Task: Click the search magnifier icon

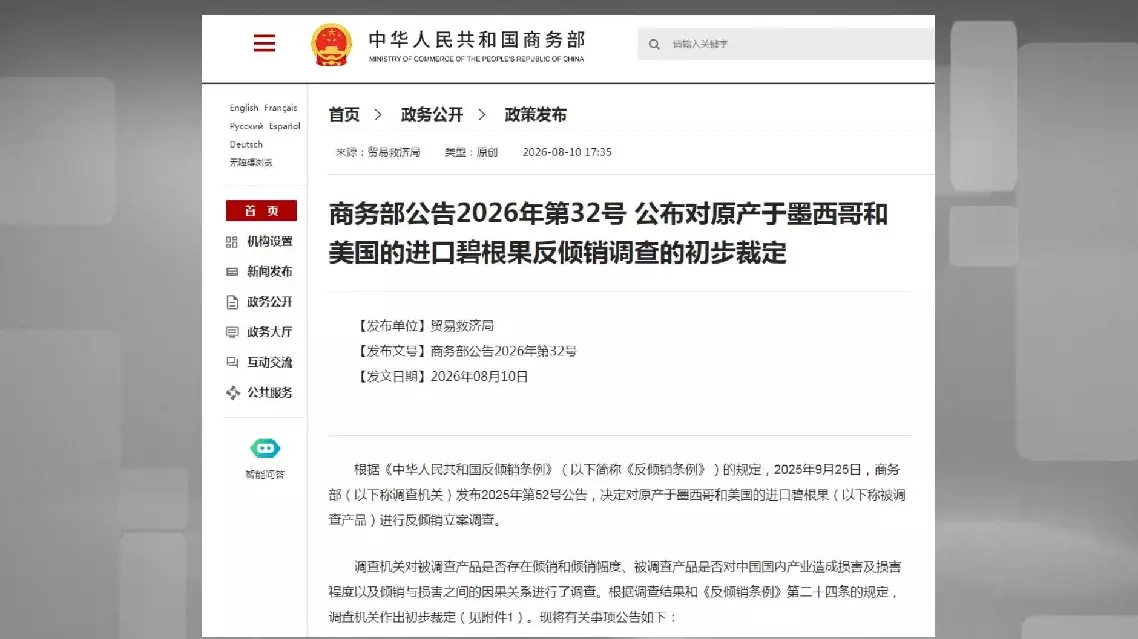Action: (x=654, y=44)
